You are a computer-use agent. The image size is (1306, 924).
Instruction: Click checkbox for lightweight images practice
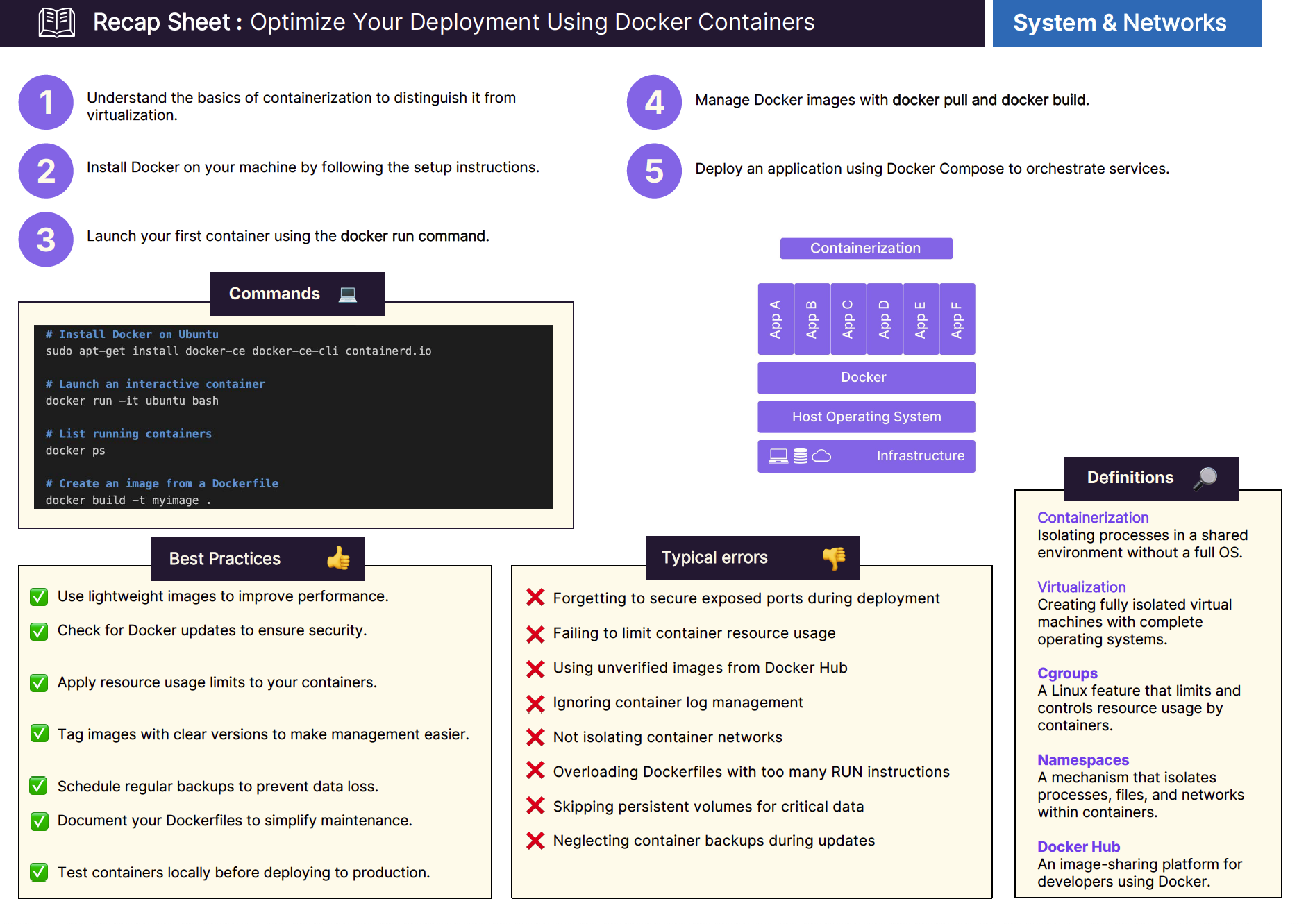pyautogui.click(x=40, y=597)
